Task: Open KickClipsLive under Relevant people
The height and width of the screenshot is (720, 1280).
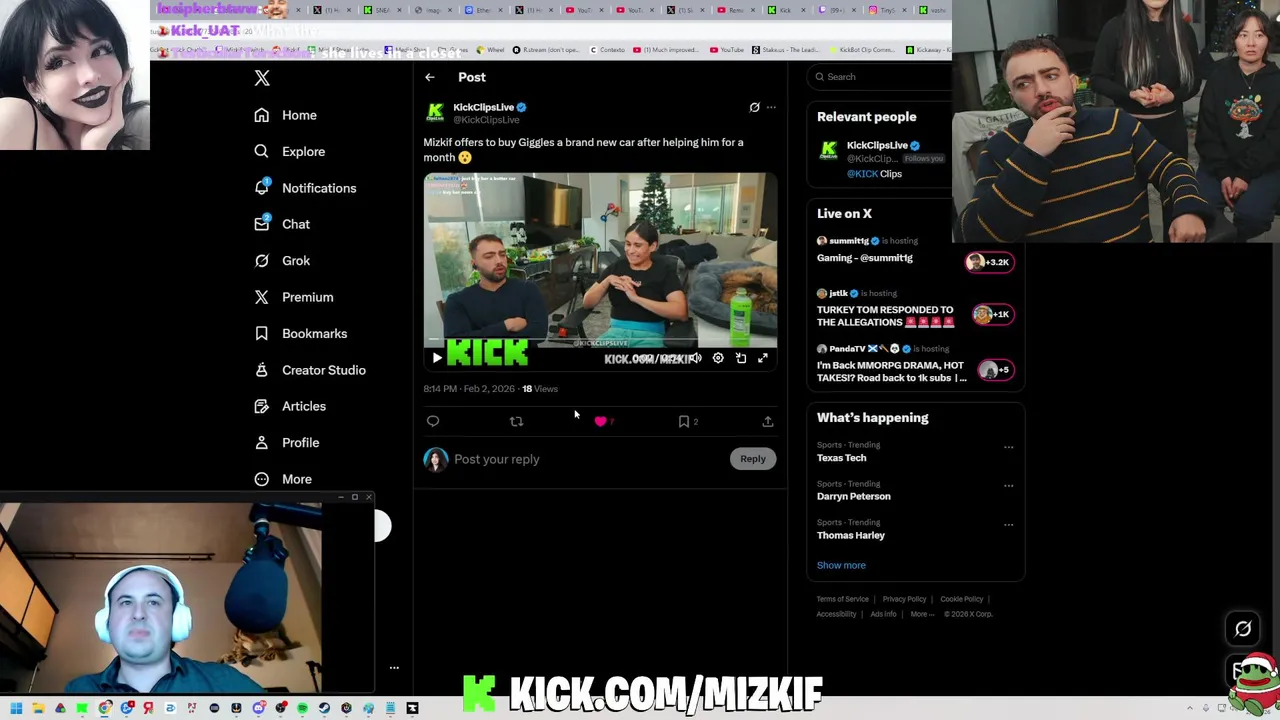Action: click(877, 145)
